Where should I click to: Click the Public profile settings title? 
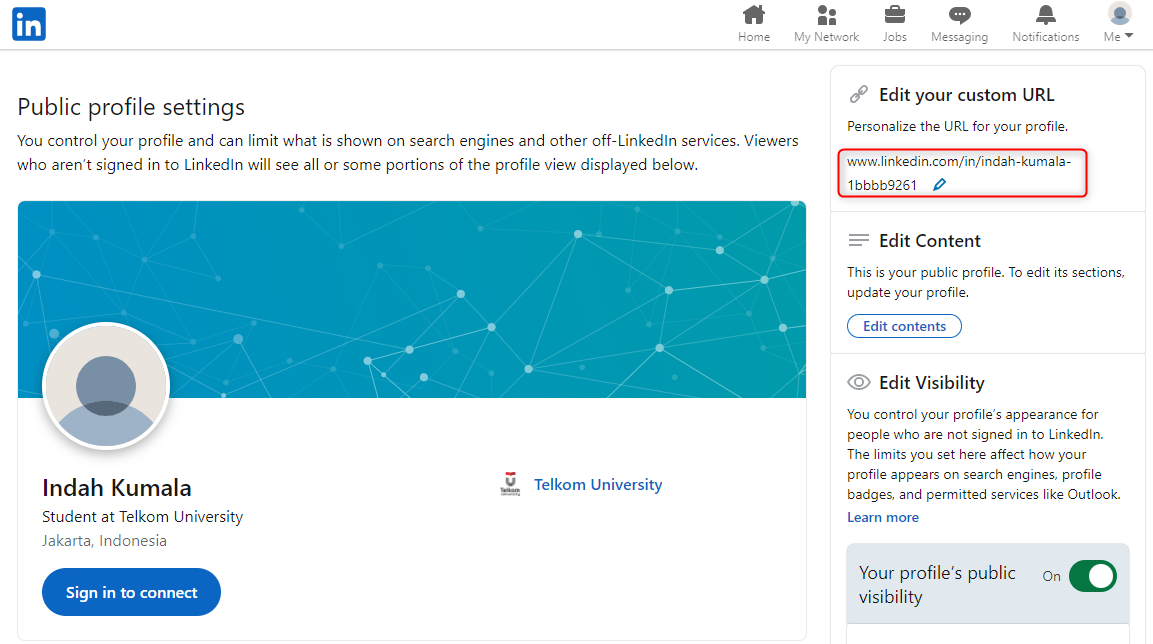point(131,107)
